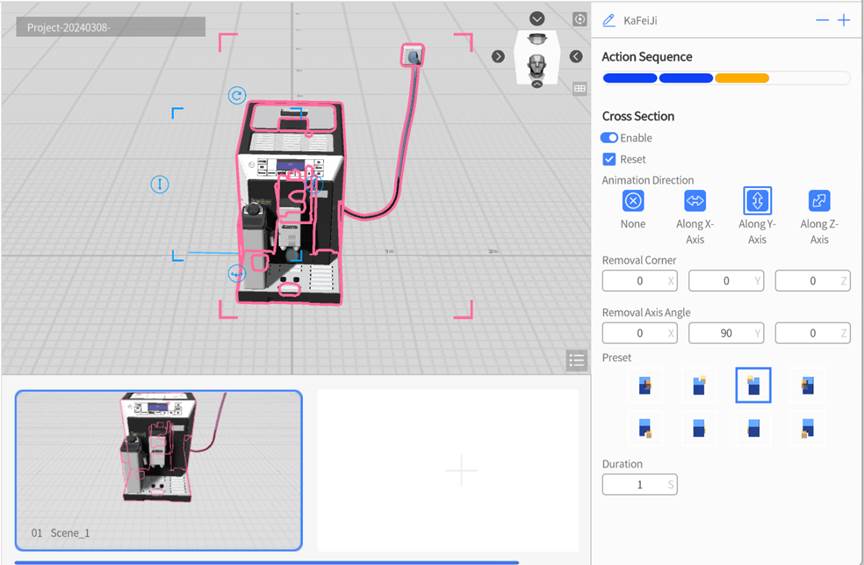
Task: Click the rotate handle above coffee machine
Action: [x=237, y=96]
